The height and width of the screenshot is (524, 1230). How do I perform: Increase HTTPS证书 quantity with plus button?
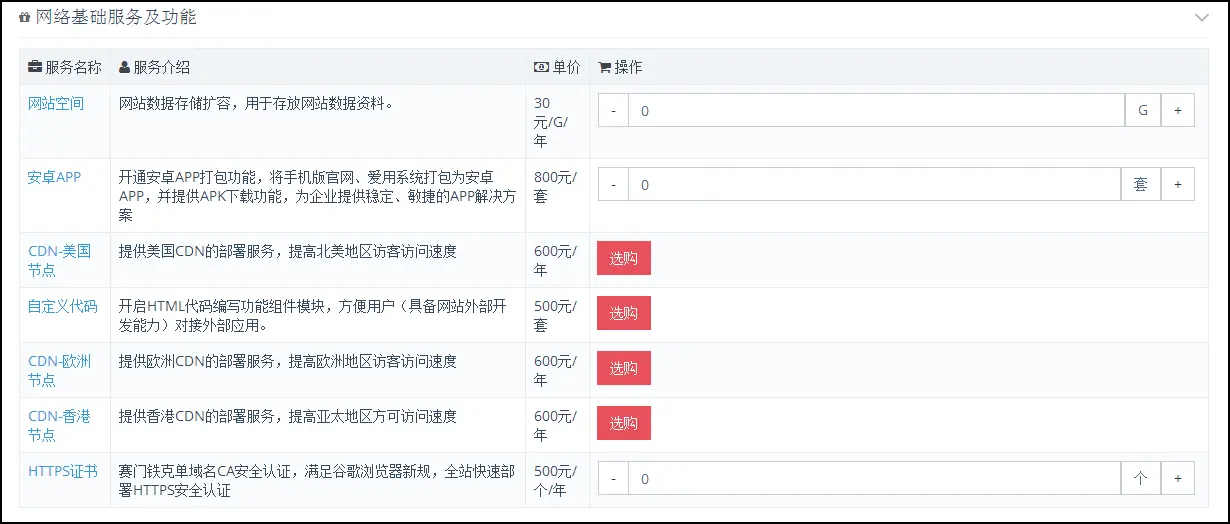click(1177, 478)
